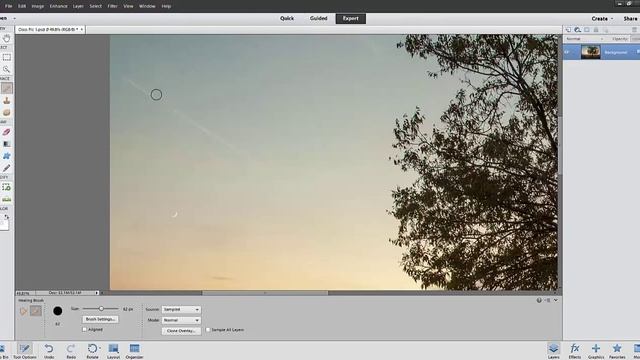
Task: Open the Organizer
Action: click(x=134, y=351)
